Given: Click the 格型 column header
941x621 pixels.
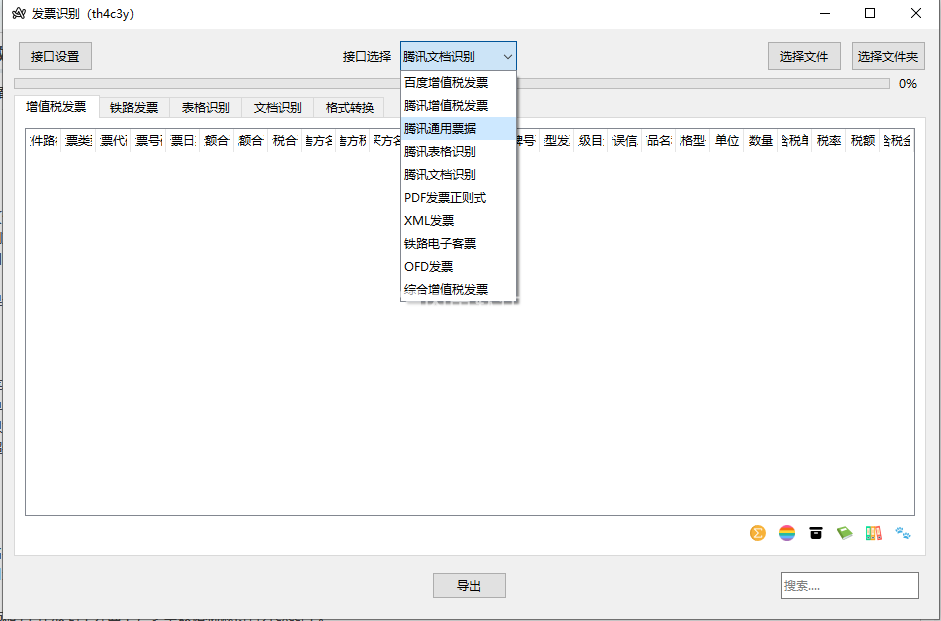Looking at the screenshot, I should [693, 140].
